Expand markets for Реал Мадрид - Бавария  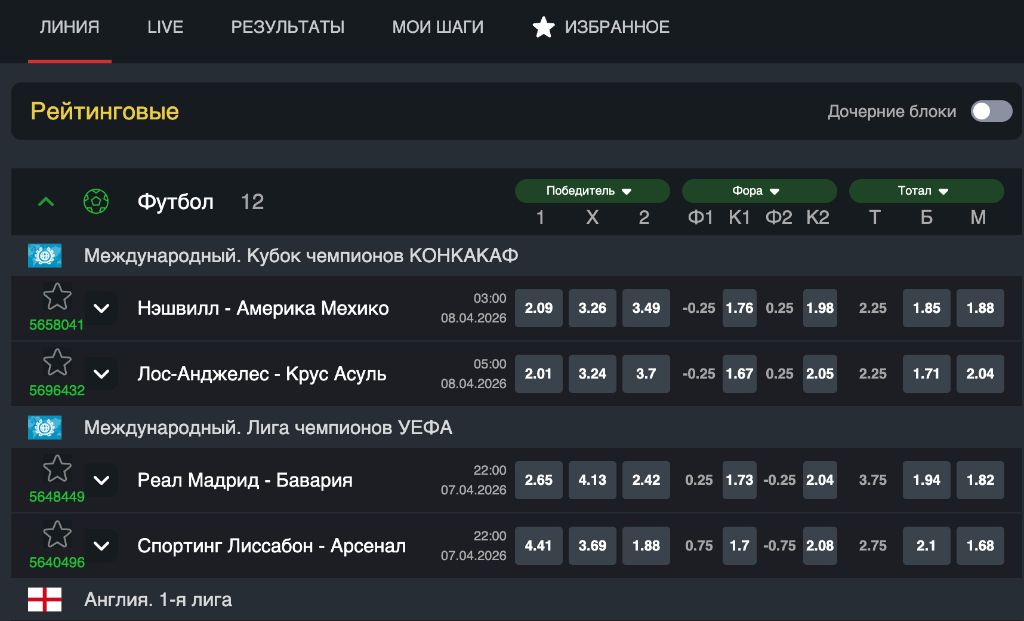click(x=101, y=480)
